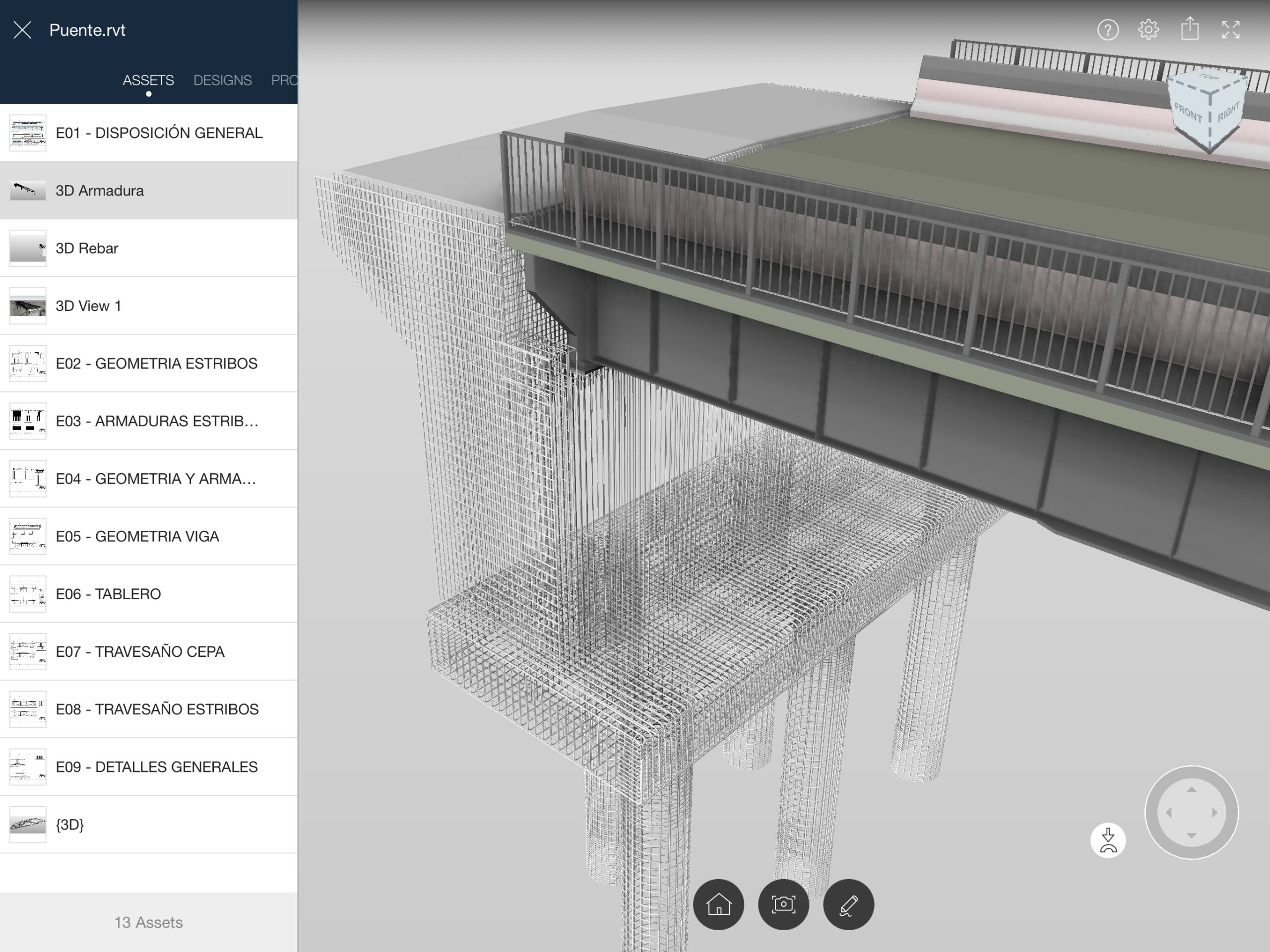Open the settings gear icon
This screenshot has width=1270, height=952.
pyautogui.click(x=1148, y=30)
